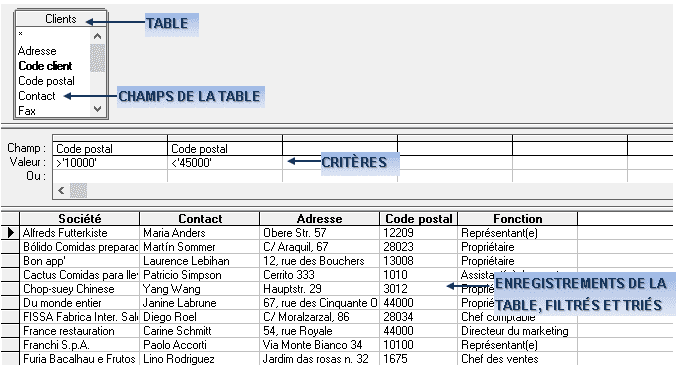Select the asterisk all-fields entry in Clients list
676x370 pixels.
pyautogui.click(x=21, y=34)
